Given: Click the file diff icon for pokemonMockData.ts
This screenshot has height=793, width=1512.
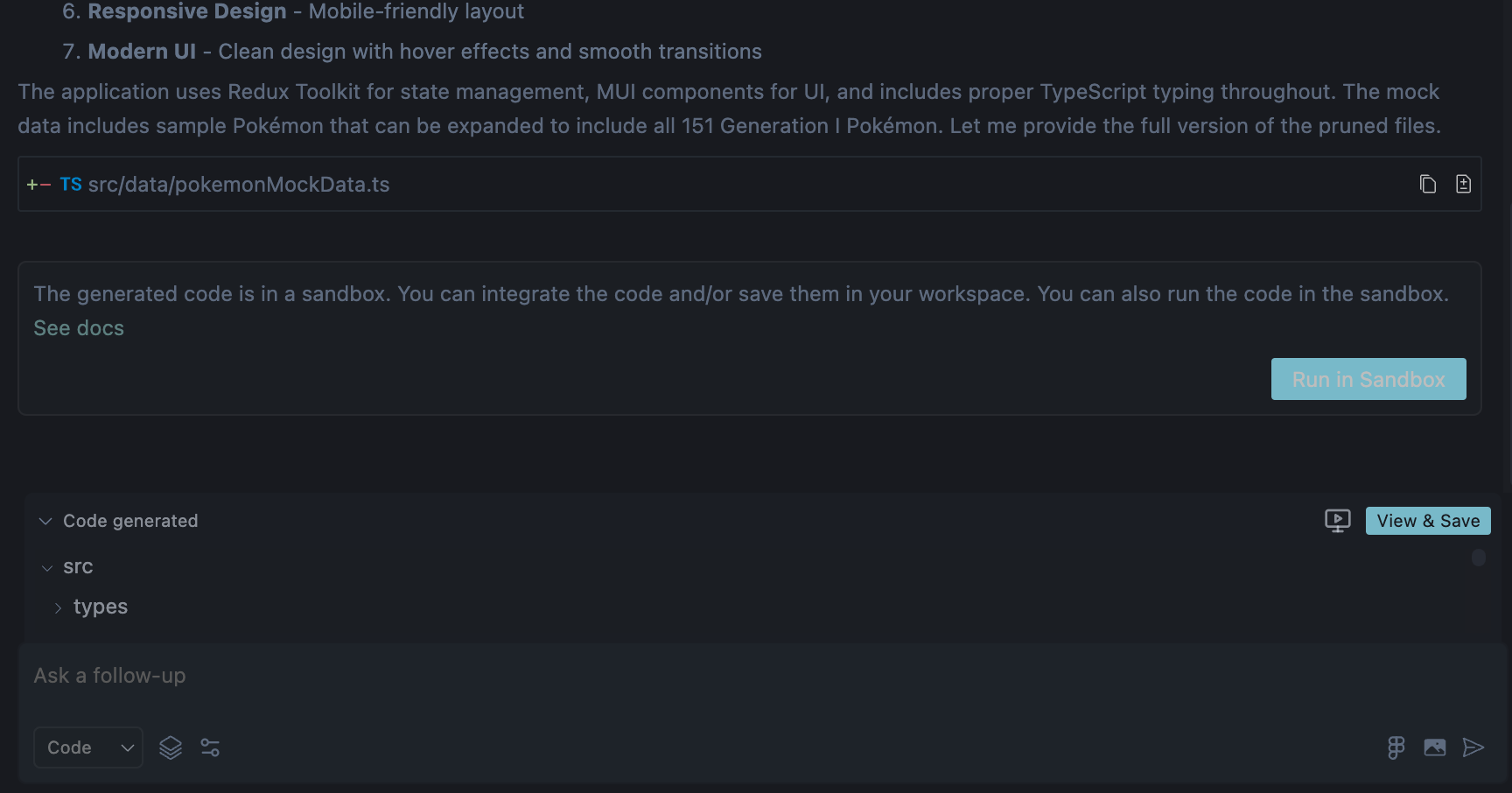Looking at the screenshot, I should click(x=1463, y=184).
